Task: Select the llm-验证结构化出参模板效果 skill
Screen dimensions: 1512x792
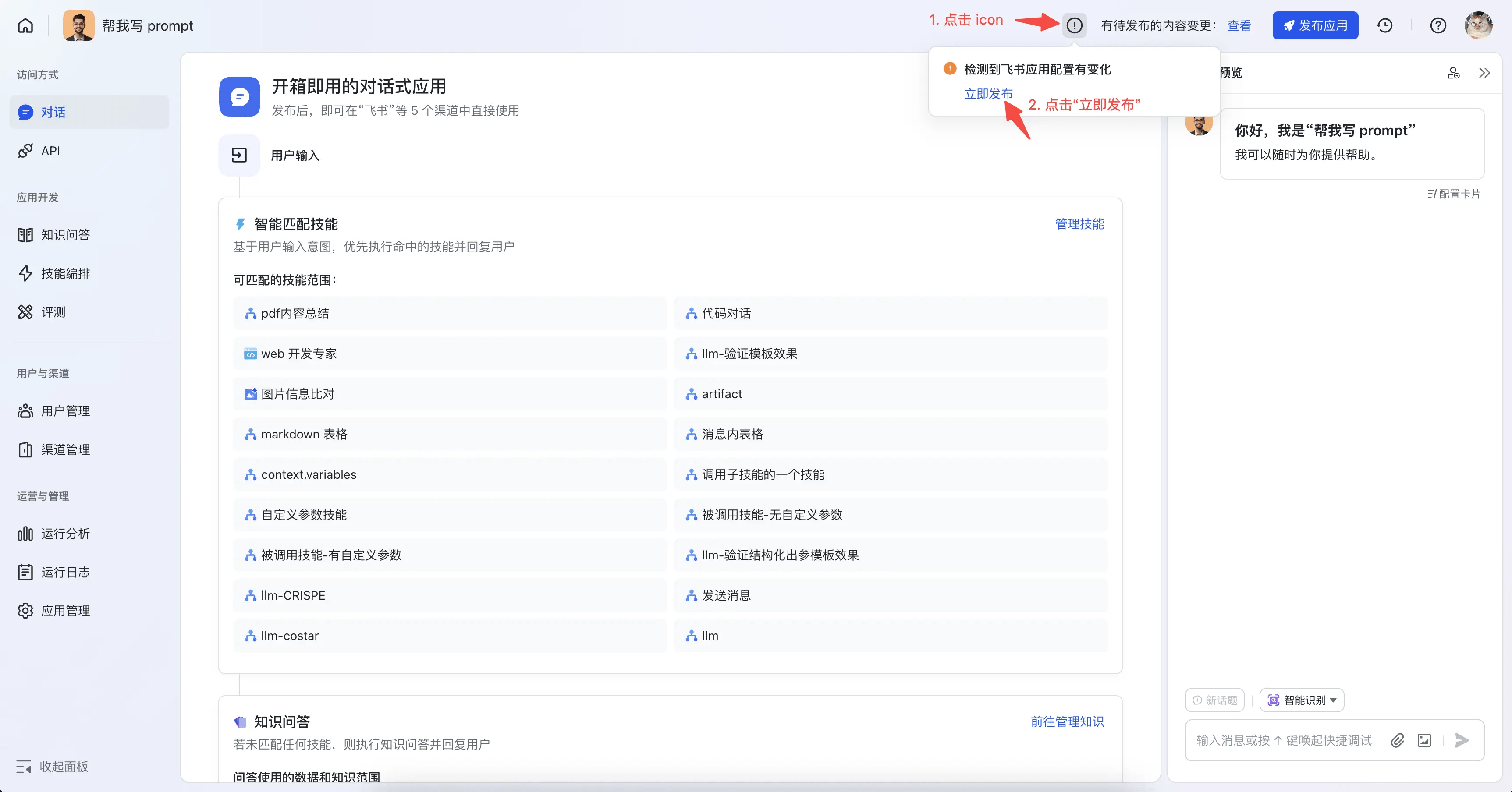Action: click(891, 555)
